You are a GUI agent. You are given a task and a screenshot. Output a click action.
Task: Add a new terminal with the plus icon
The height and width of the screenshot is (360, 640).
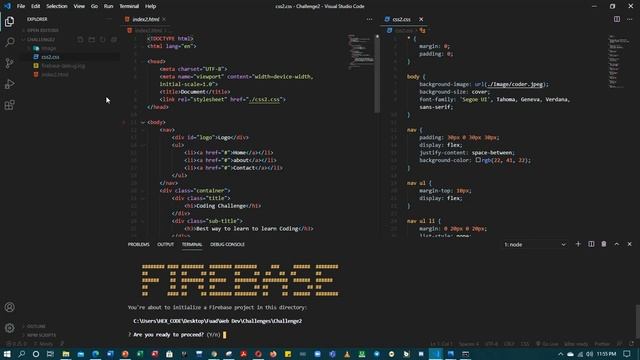point(578,244)
